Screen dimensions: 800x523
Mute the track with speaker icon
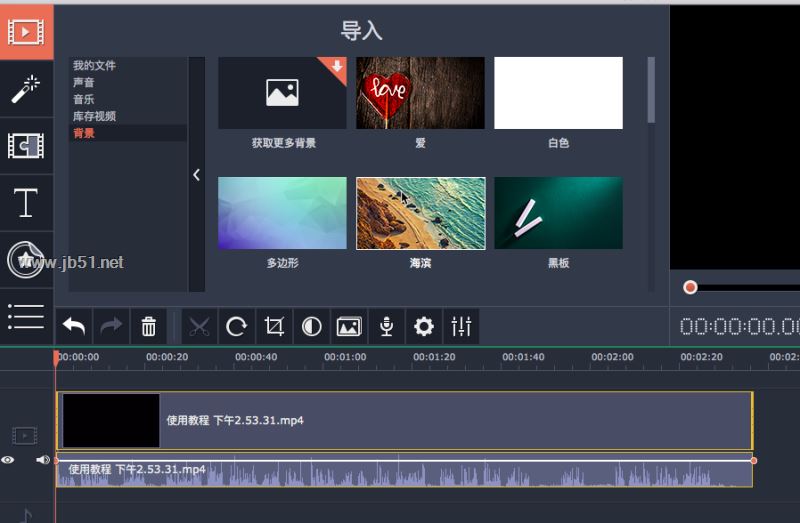43,460
